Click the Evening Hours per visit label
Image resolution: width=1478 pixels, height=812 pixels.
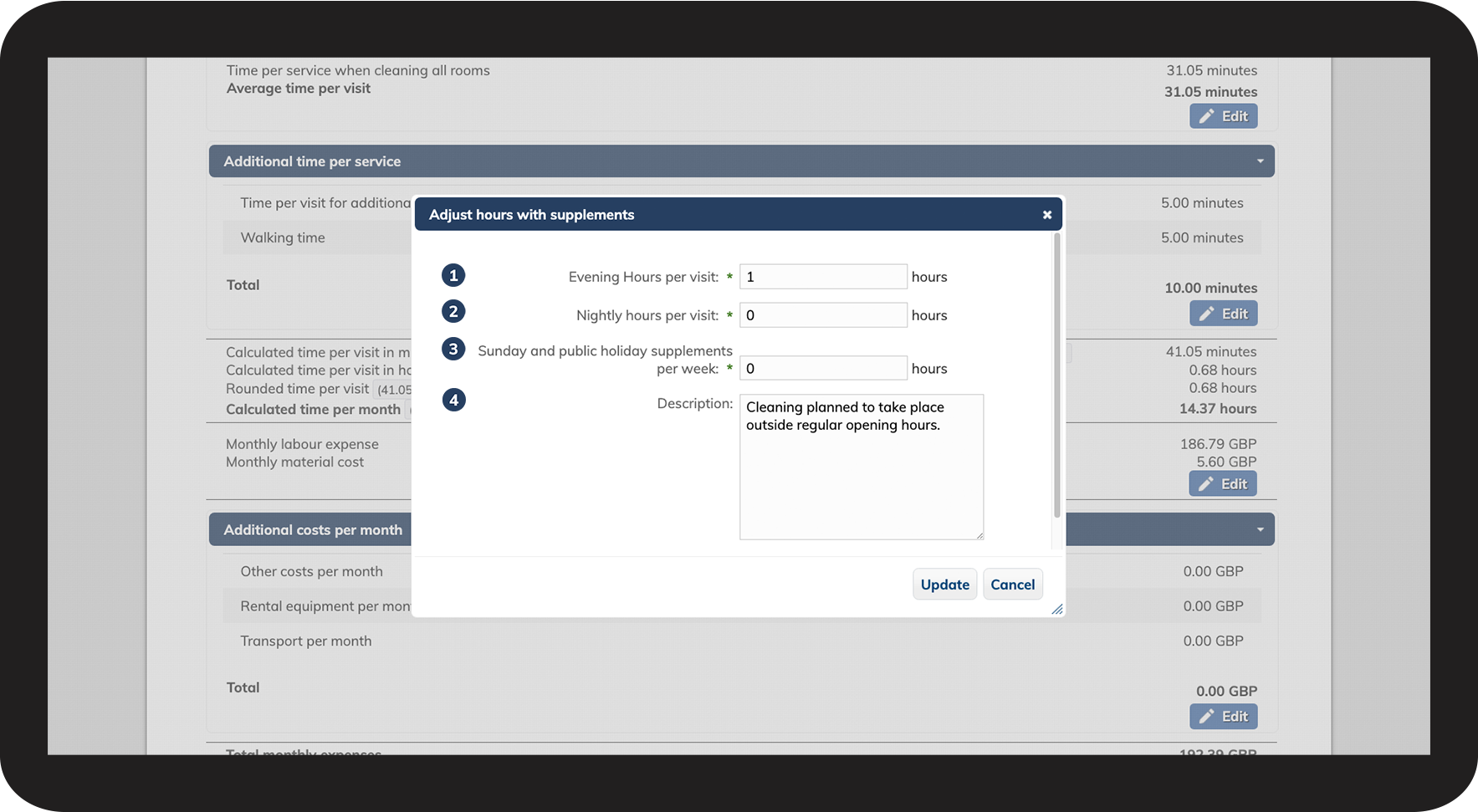643,277
